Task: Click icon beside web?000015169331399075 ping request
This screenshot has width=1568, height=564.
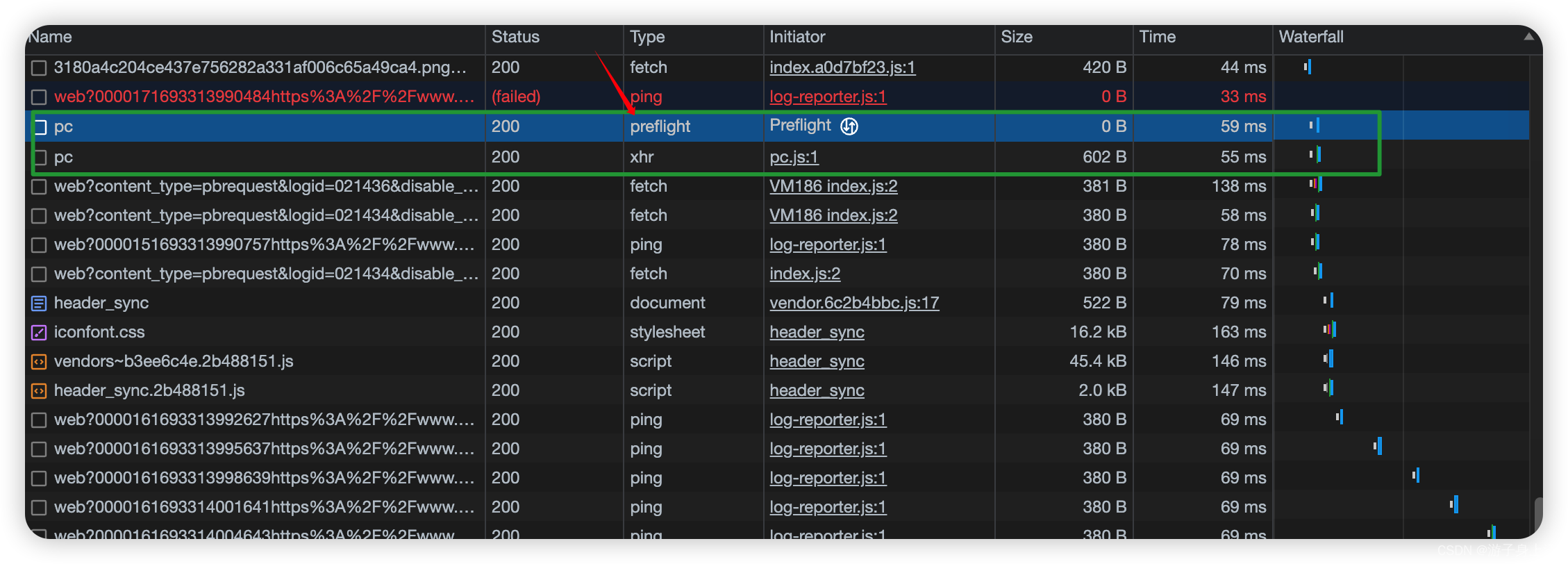Action: 39,245
